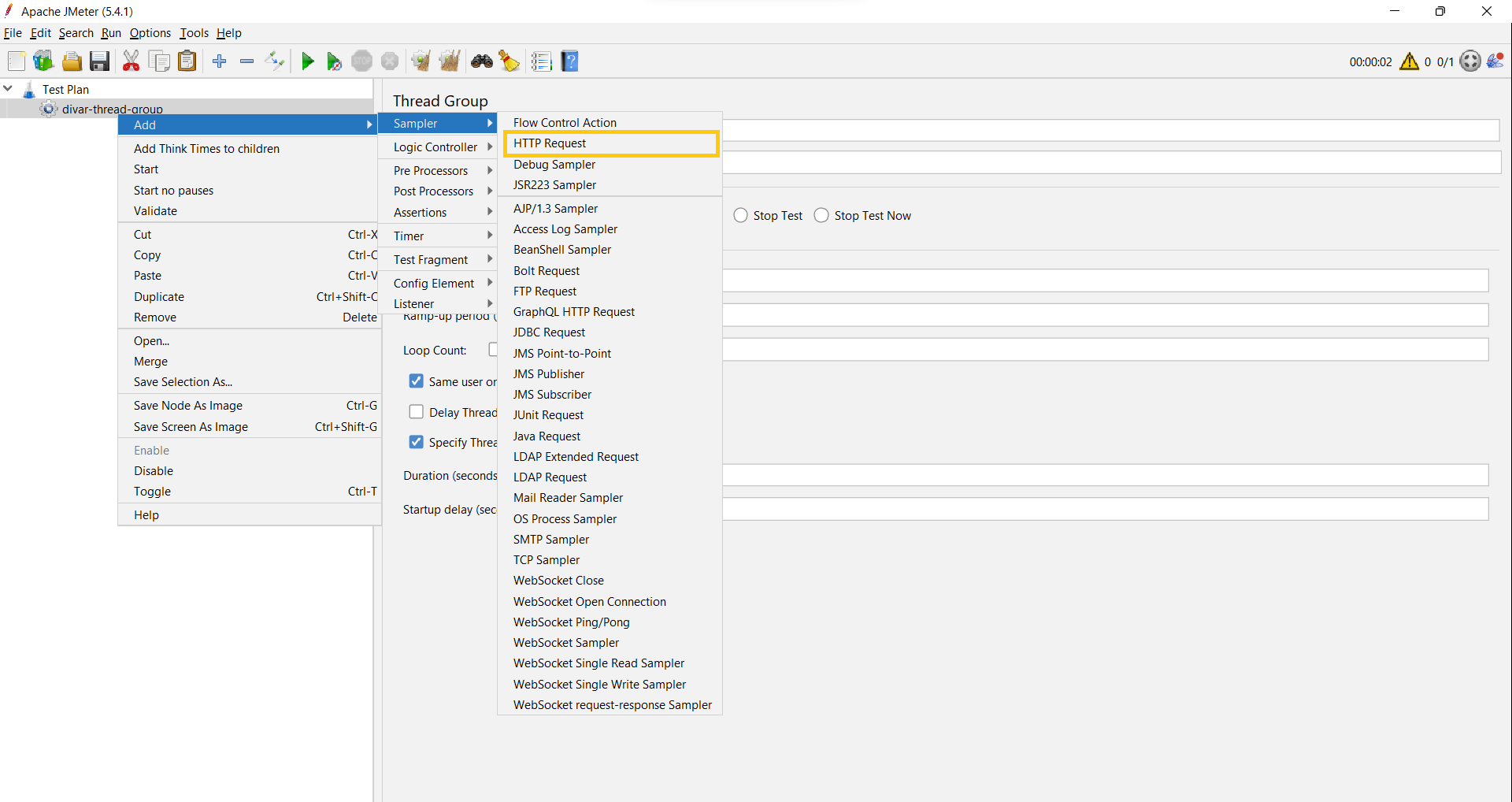Toggle the Specify Thread lifetime checkbox
The image size is (1512, 802).
point(417,442)
